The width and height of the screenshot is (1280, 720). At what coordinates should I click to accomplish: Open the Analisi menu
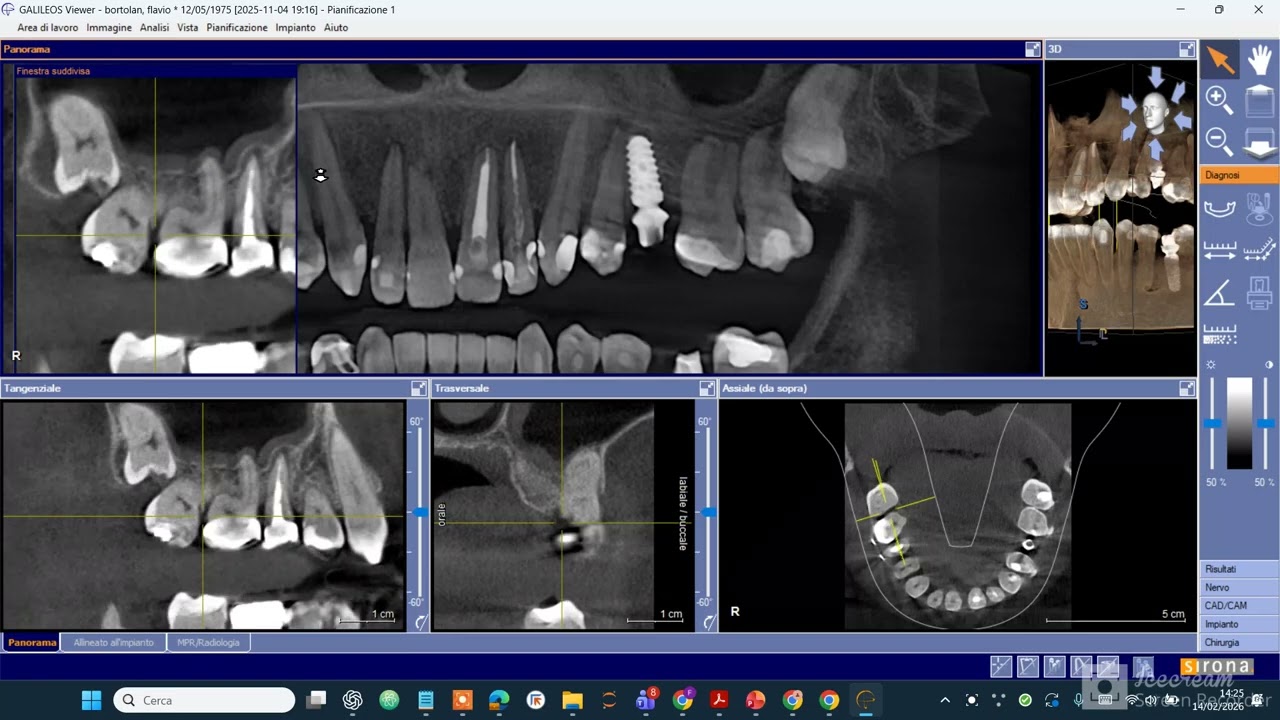[154, 28]
